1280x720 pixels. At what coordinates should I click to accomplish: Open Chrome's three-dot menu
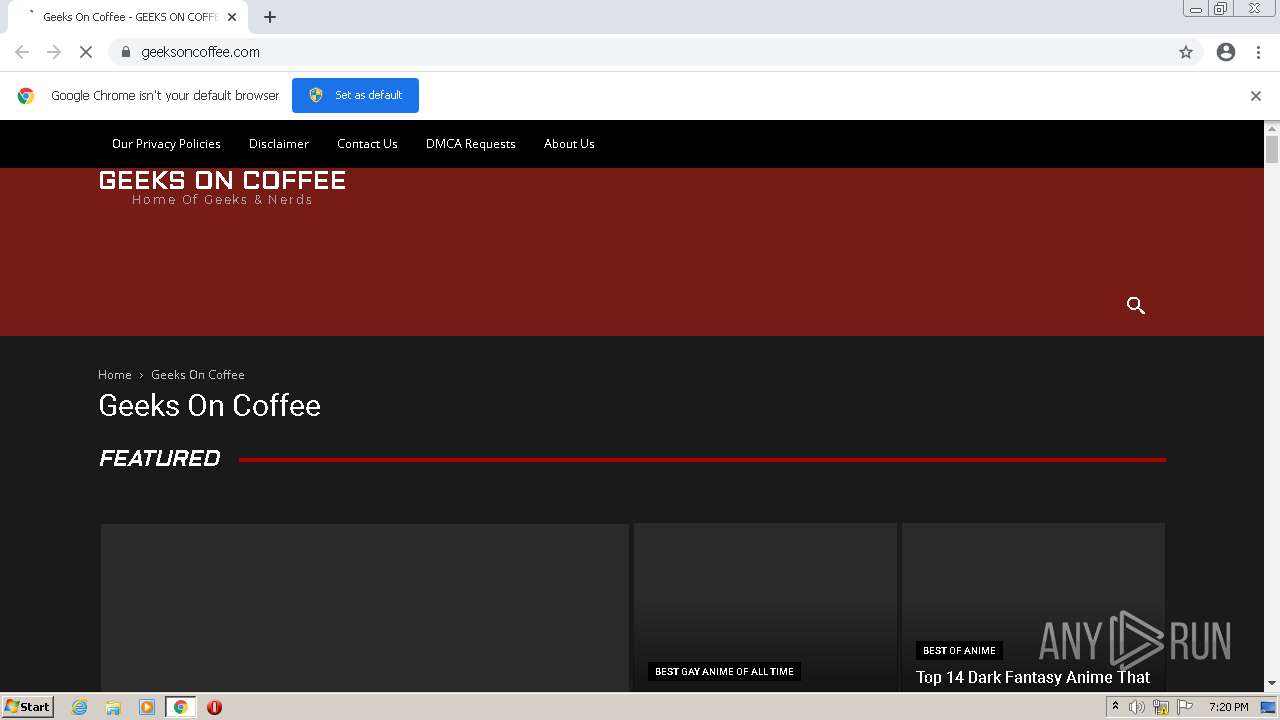pyautogui.click(x=1258, y=52)
